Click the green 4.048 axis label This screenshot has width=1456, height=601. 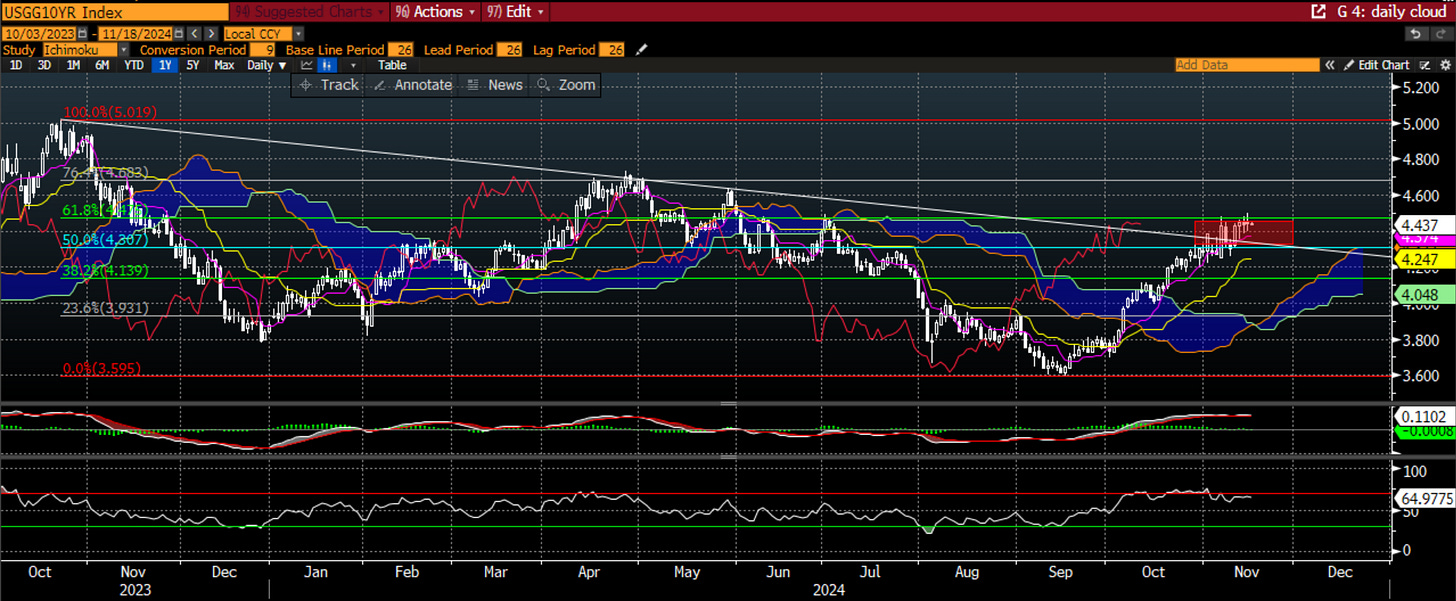tap(1426, 295)
